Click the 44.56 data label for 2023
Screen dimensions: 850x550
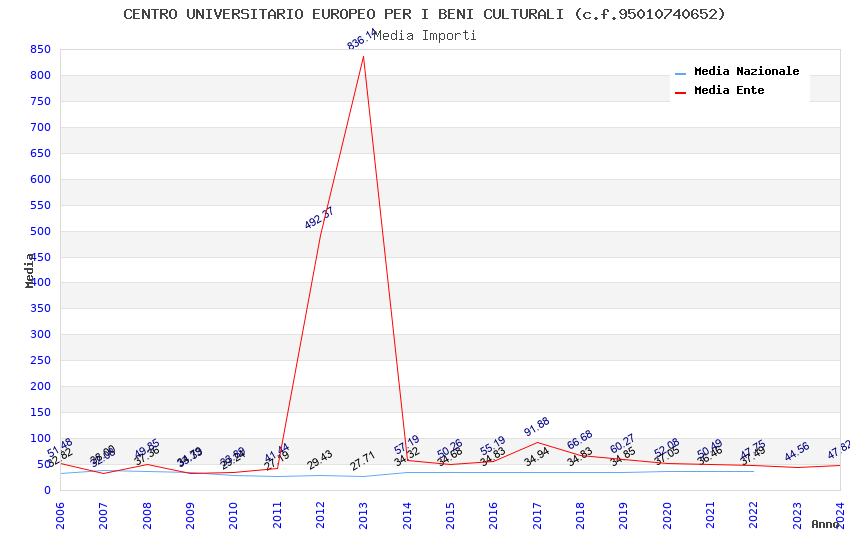(796, 451)
